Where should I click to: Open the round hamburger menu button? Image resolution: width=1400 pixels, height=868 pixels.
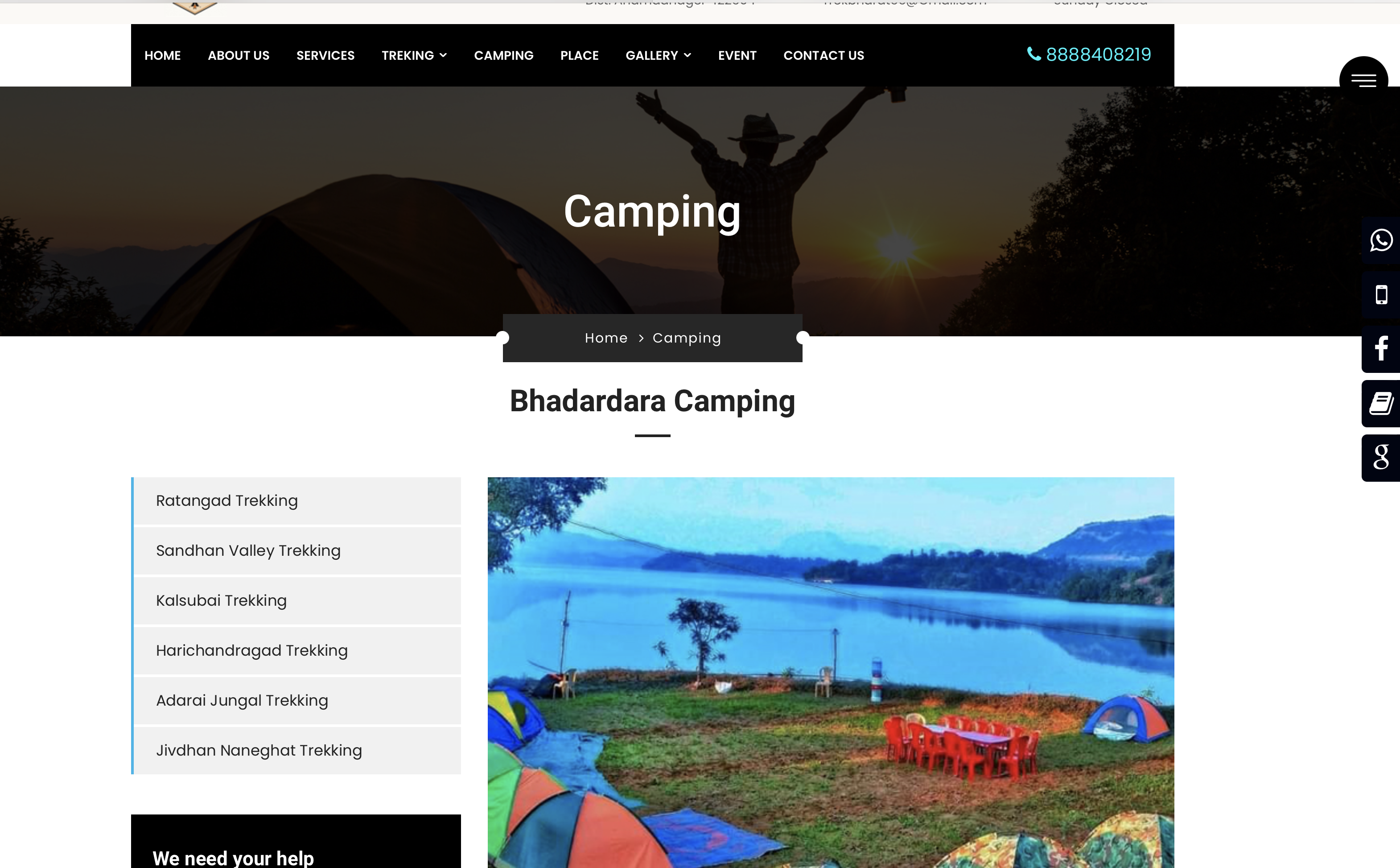pyautogui.click(x=1363, y=79)
